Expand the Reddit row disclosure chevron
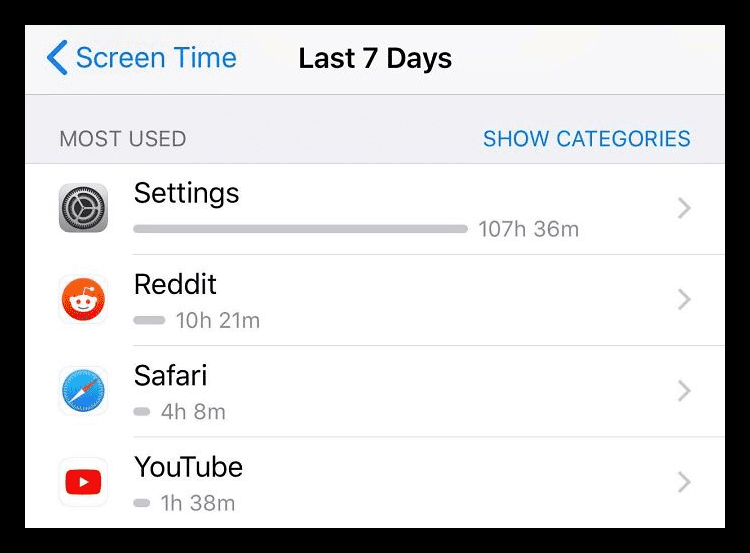 [684, 299]
